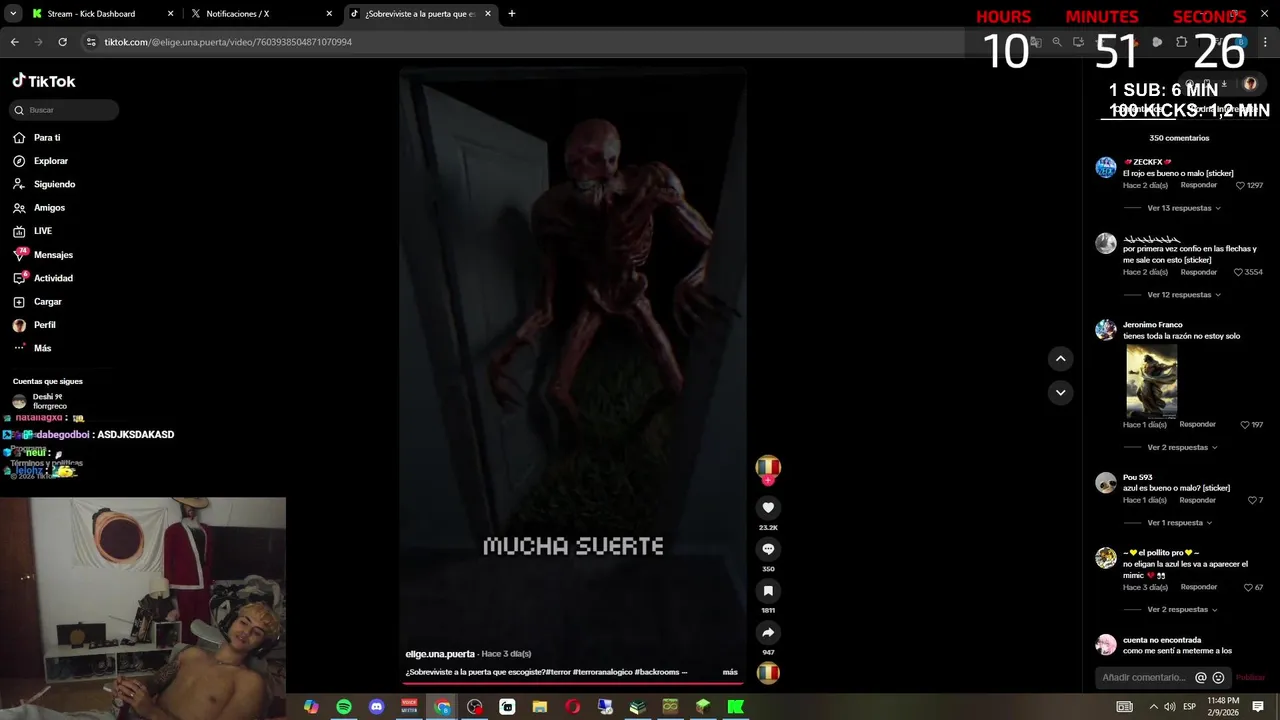Click the TikTok logo

click(44, 81)
